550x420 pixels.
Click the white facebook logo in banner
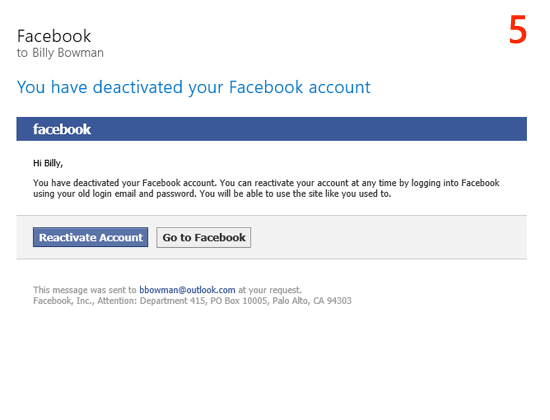click(62, 129)
